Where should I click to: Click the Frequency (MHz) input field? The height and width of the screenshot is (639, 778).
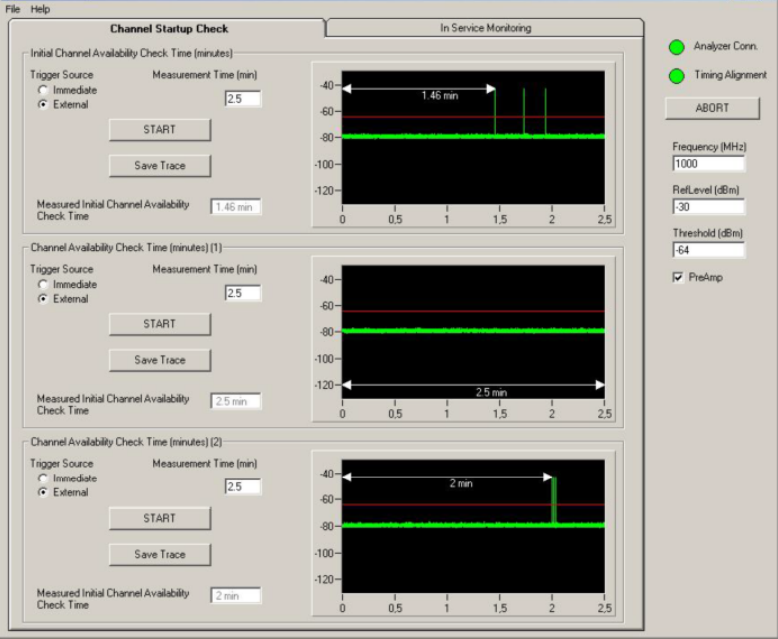(x=709, y=164)
